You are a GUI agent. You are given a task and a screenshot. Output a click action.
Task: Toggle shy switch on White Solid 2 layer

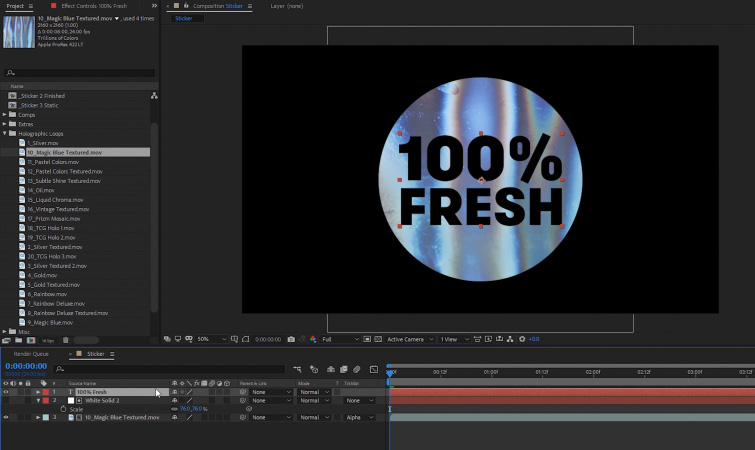pyautogui.click(x=174, y=400)
